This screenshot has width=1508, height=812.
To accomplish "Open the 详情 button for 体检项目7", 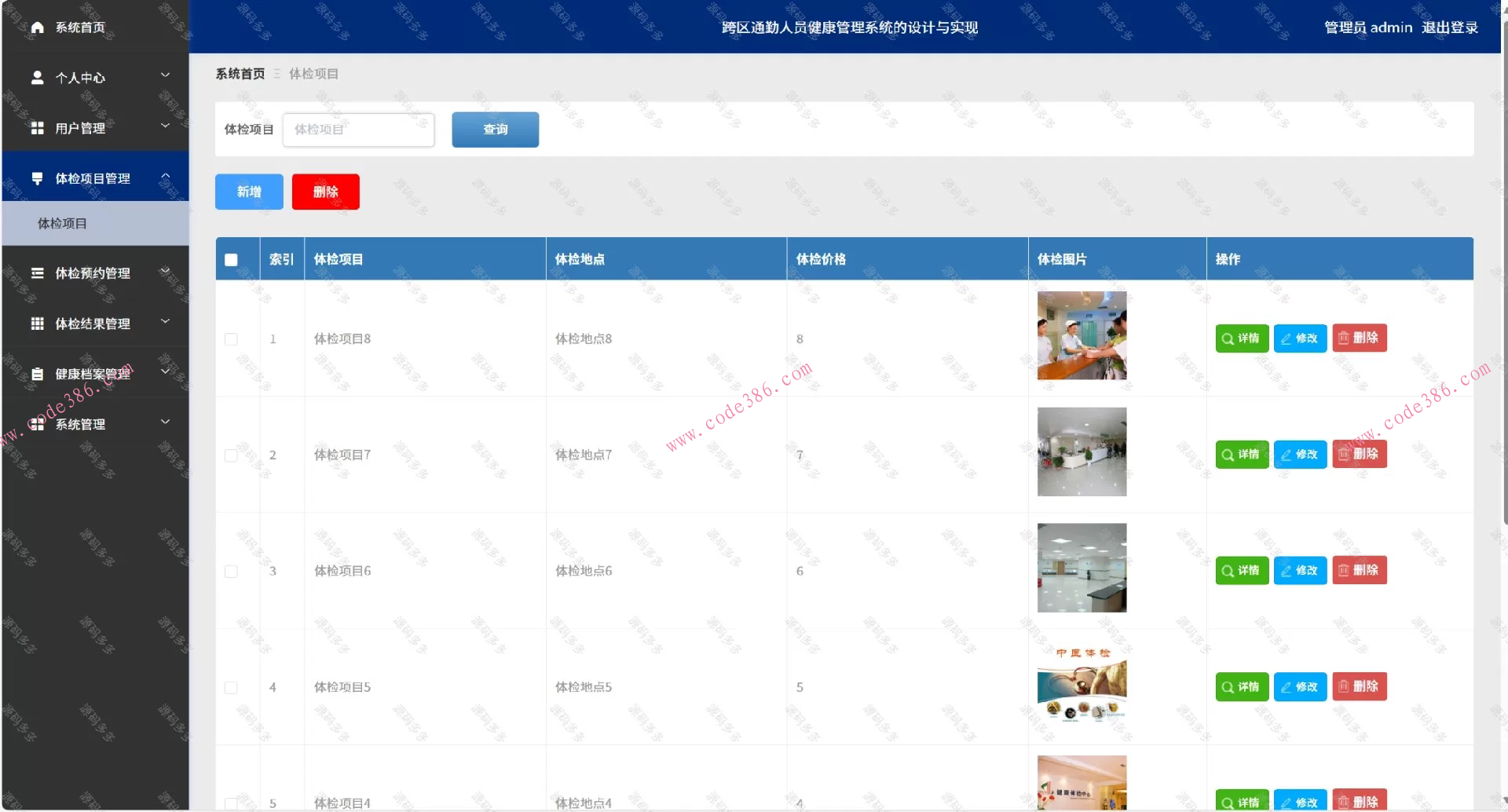I will (x=1241, y=454).
